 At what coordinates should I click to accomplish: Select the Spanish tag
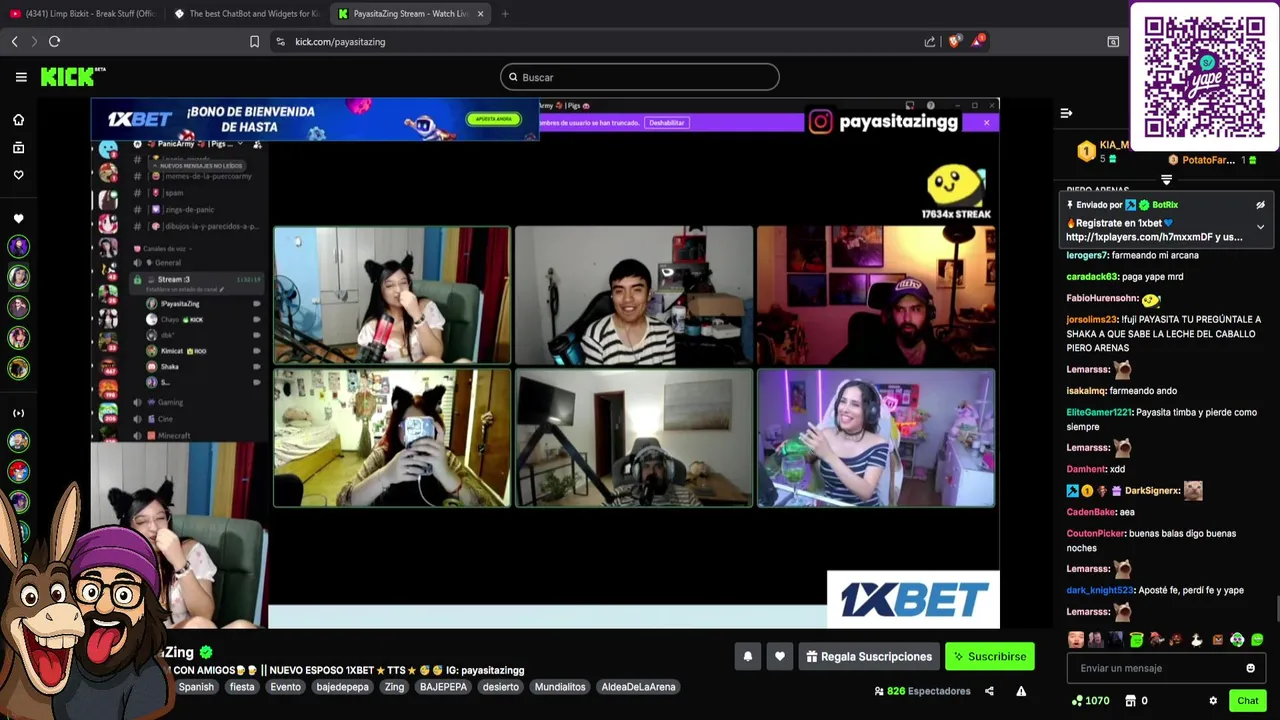[x=196, y=687]
